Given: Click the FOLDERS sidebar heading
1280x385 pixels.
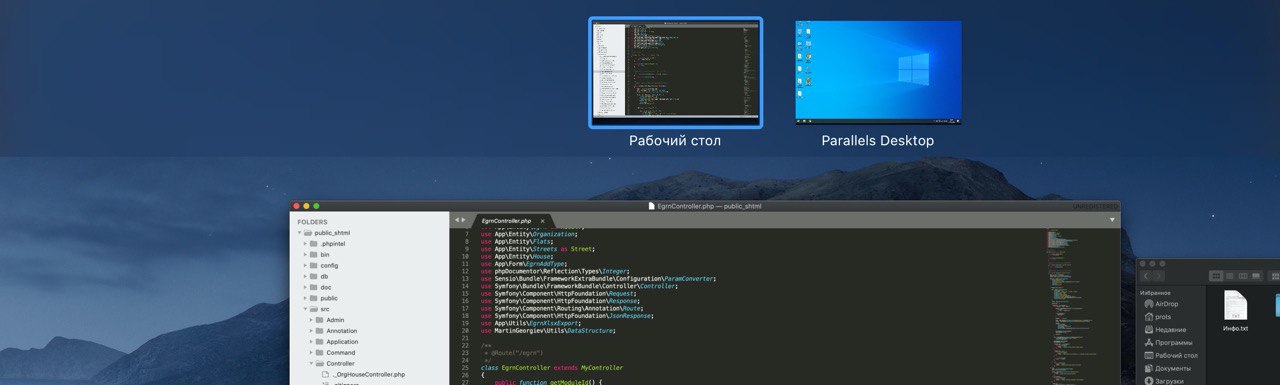Looking at the screenshot, I should [312, 222].
